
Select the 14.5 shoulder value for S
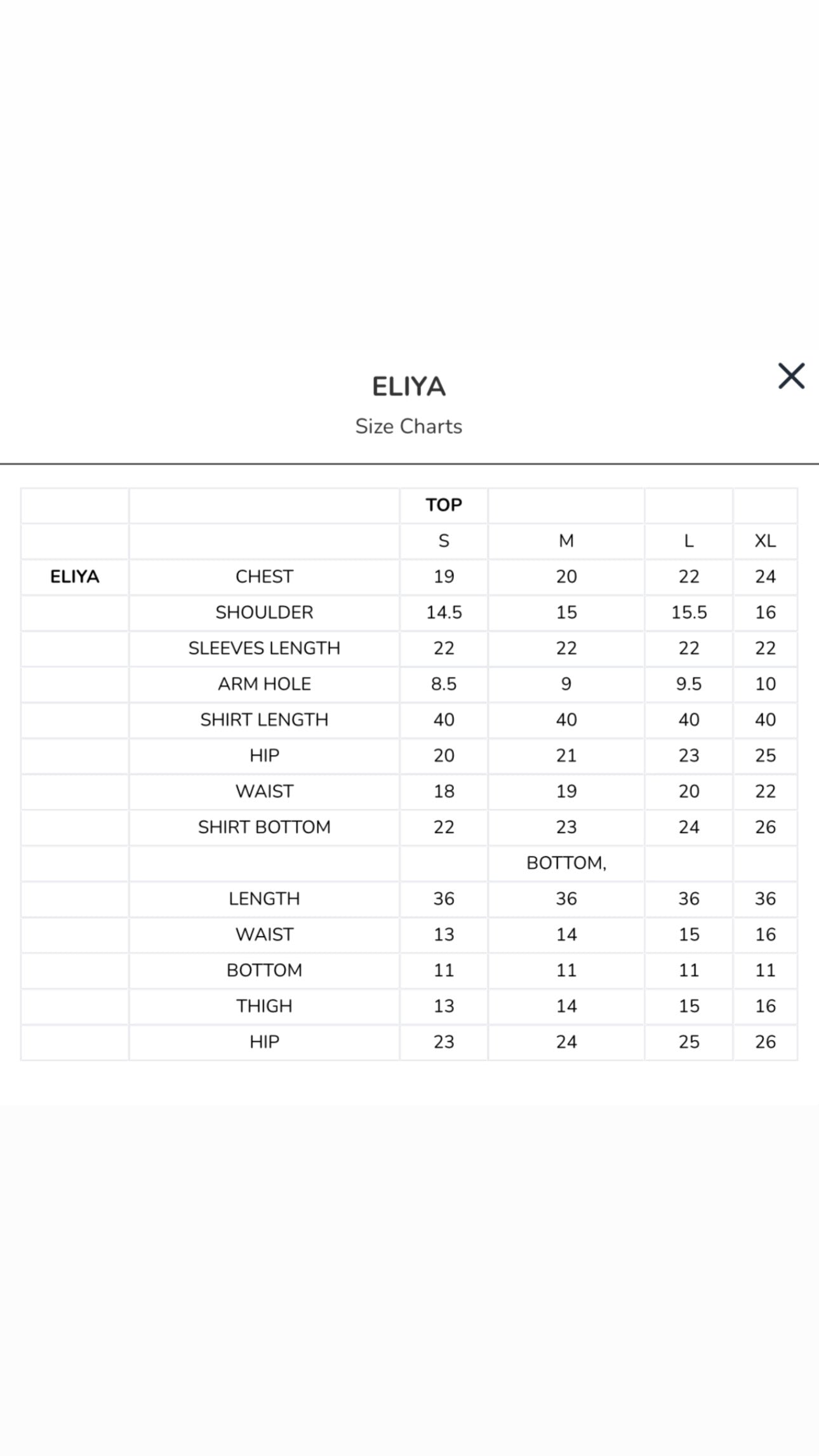pyautogui.click(x=444, y=612)
